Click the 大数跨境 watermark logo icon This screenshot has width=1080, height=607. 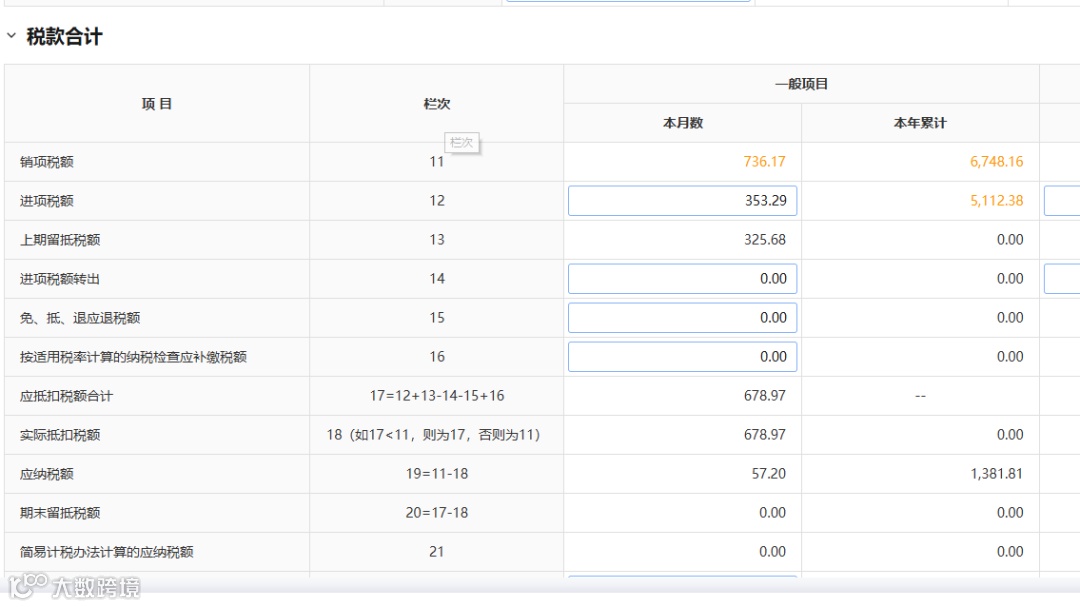[x=28, y=586]
